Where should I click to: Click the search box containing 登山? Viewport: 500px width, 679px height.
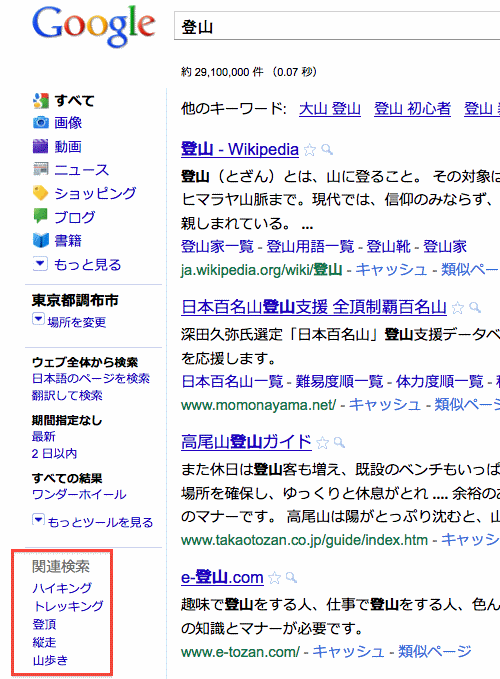pyautogui.click(x=337, y=26)
